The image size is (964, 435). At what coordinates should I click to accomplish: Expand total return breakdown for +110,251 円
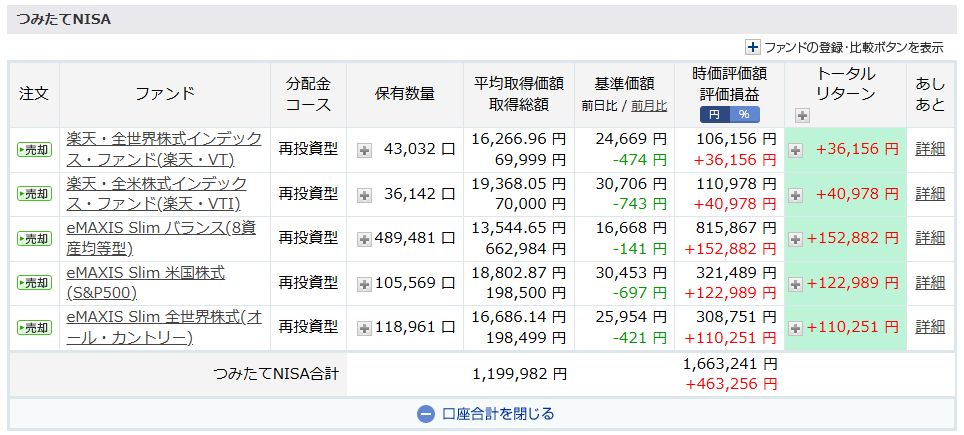coord(796,328)
